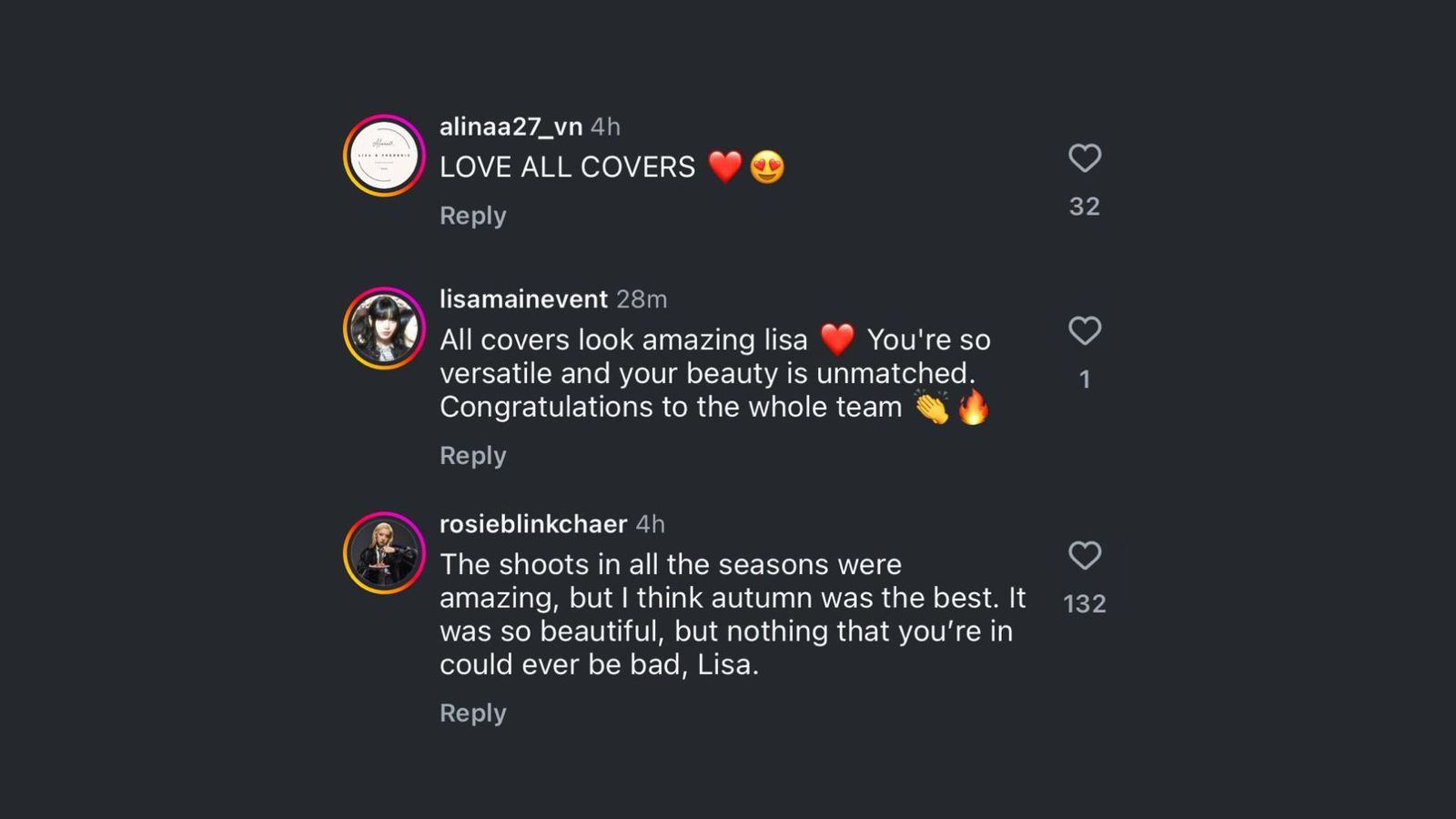This screenshot has width=1456, height=819.
Task: Reply to the LOVE ALL COVERS comment
Action: pyautogui.click(x=472, y=216)
